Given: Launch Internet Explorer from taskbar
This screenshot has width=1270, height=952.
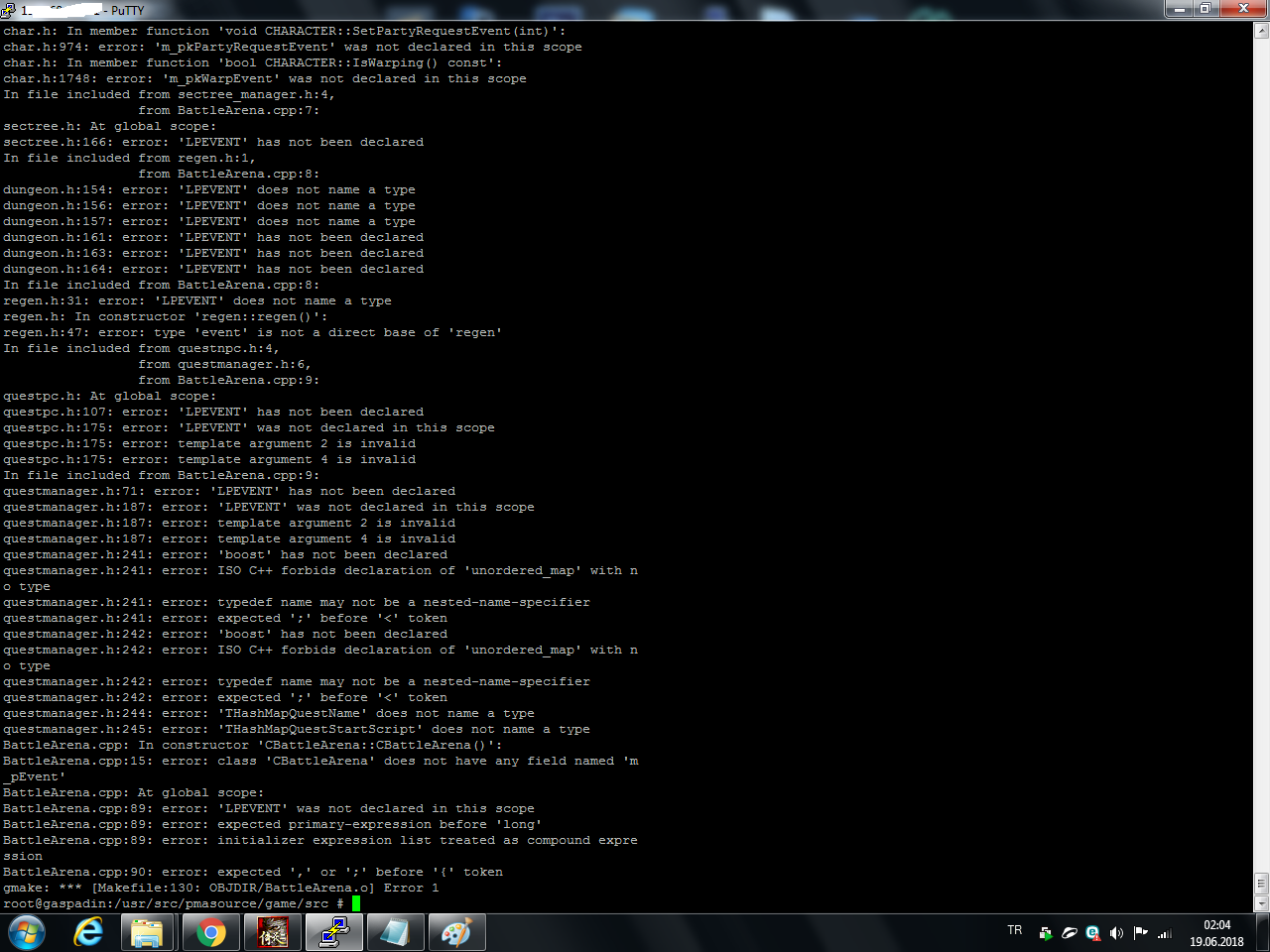Looking at the screenshot, I should [88, 933].
